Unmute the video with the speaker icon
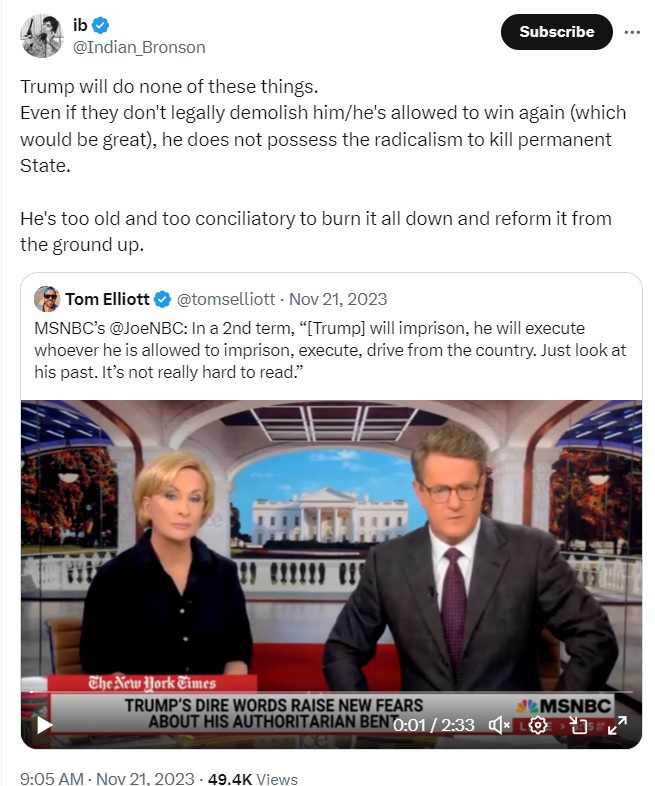 tap(499, 725)
